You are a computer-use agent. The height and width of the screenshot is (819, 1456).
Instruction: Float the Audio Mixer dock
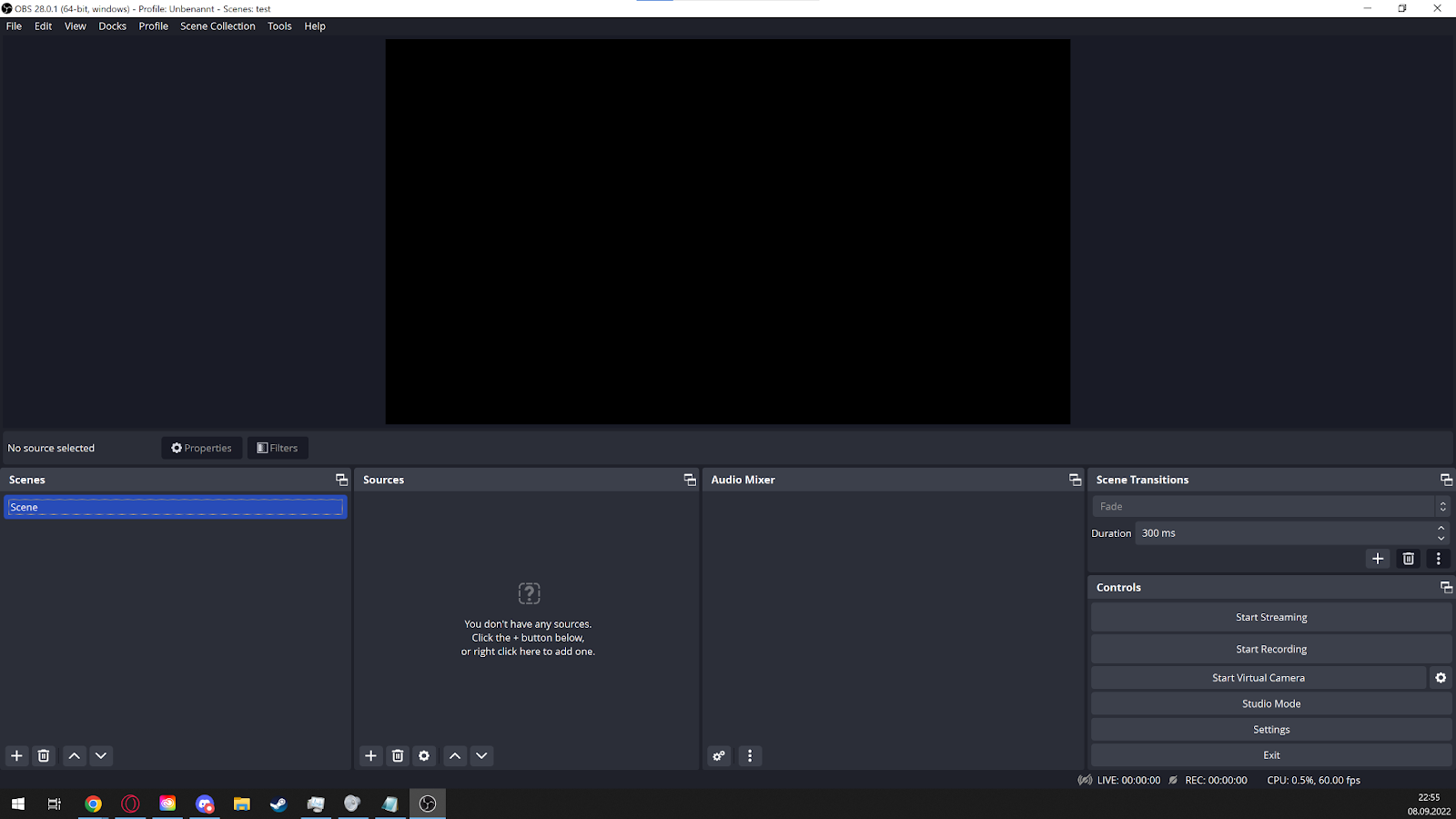1075,480
